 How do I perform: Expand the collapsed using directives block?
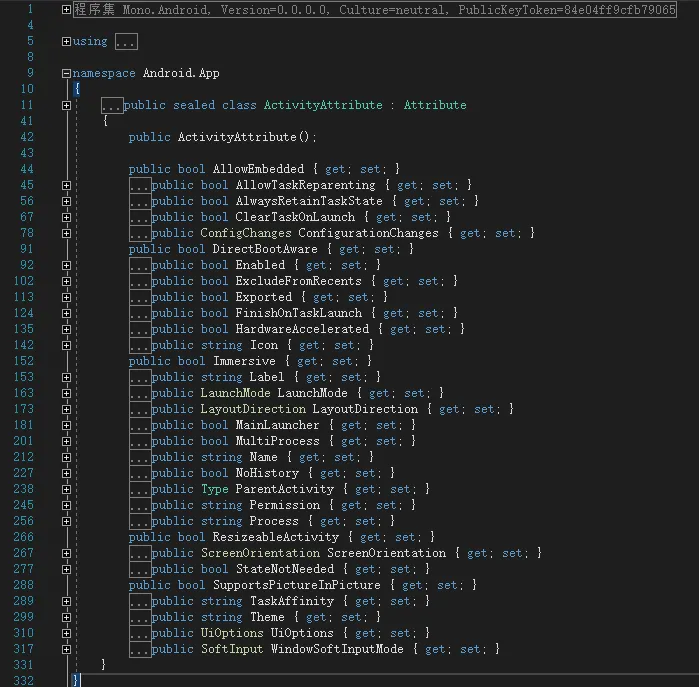(66, 41)
